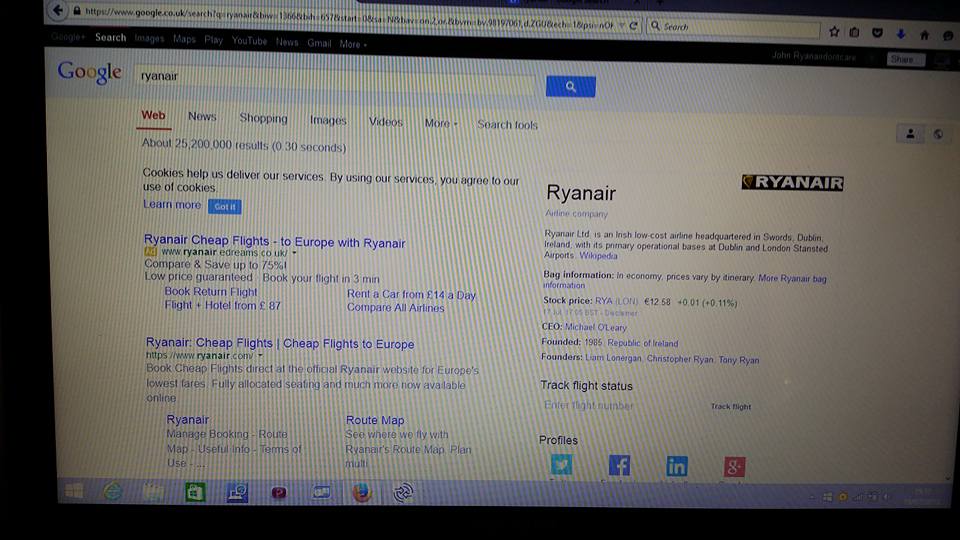Click the reload page icon in address bar
This screenshot has height=540, width=960.
634,26
